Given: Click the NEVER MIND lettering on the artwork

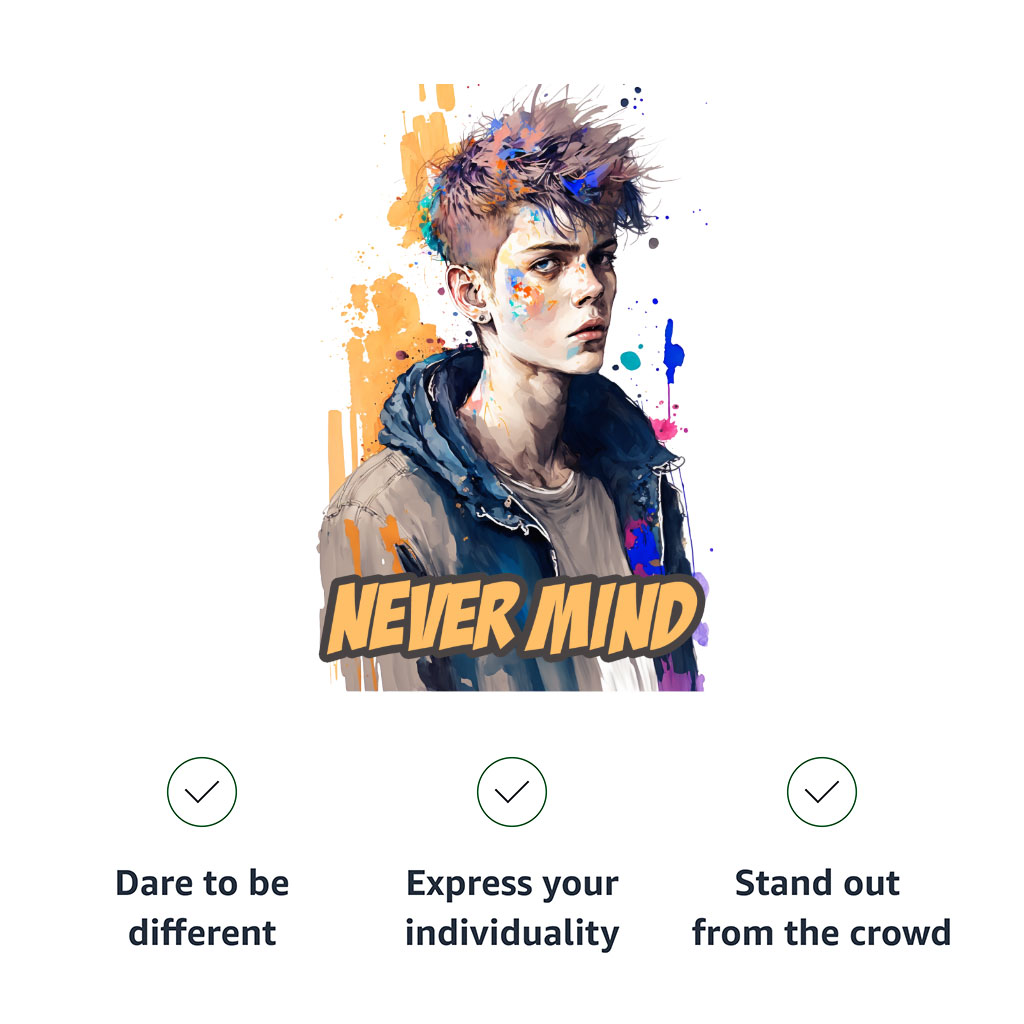Looking at the screenshot, I should tap(511, 617).
